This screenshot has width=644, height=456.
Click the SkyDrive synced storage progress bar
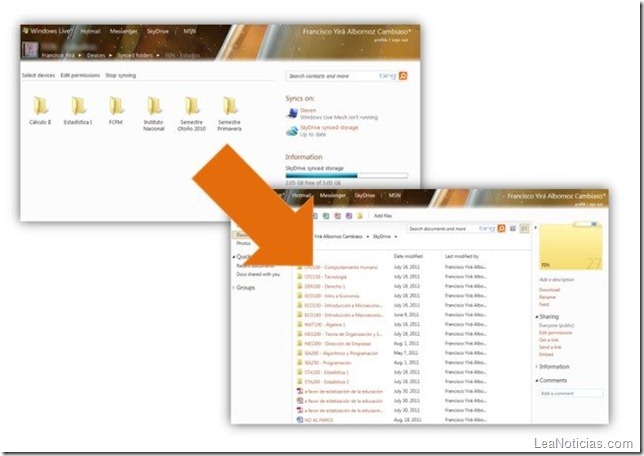point(347,175)
